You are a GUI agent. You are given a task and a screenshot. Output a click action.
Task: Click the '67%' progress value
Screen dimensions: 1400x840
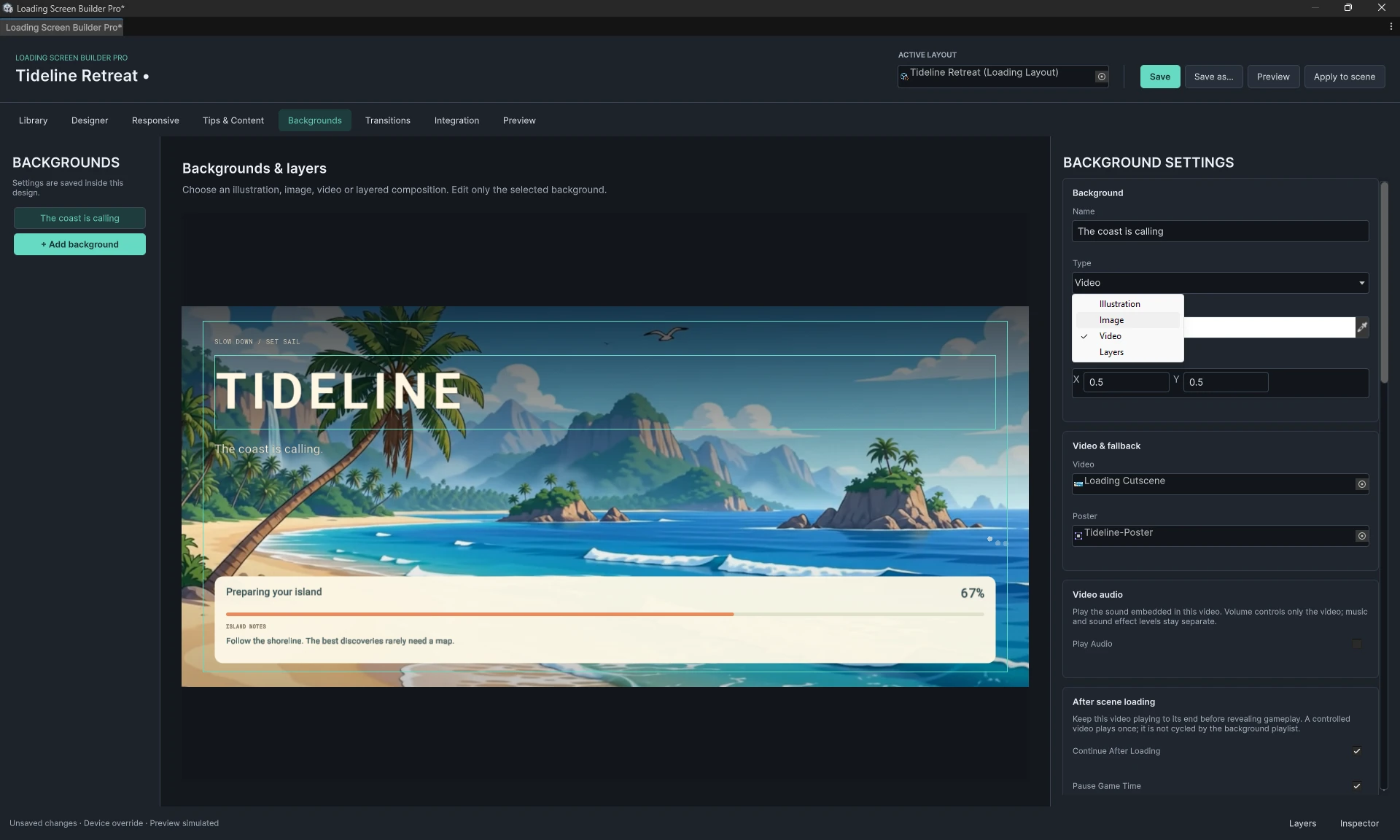pos(972,594)
